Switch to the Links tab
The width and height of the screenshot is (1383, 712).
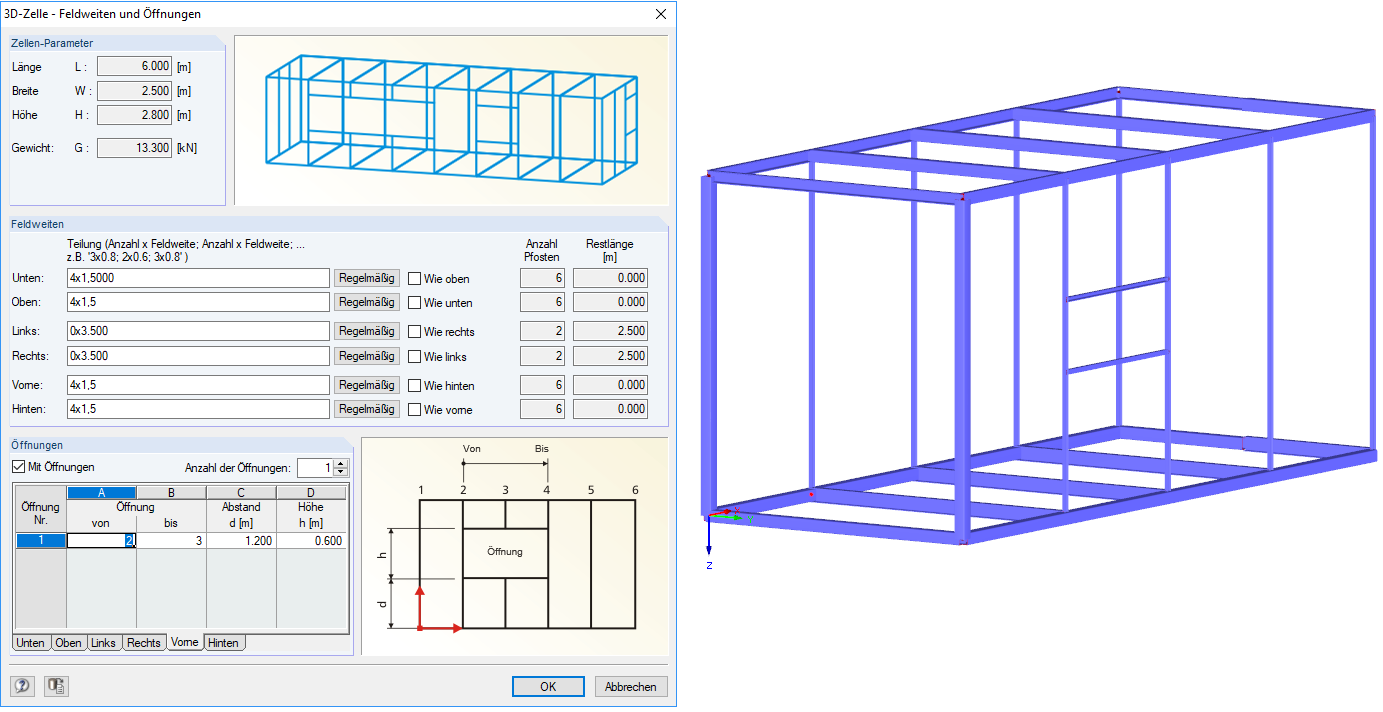tap(104, 643)
